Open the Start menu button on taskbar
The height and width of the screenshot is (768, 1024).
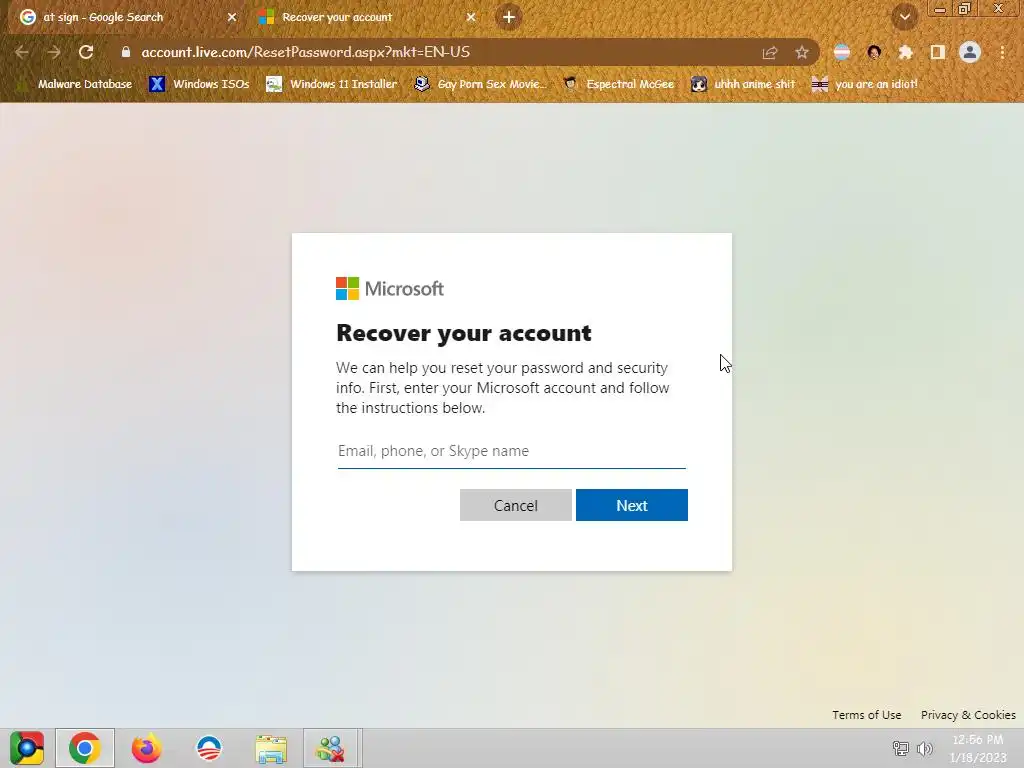(27, 748)
